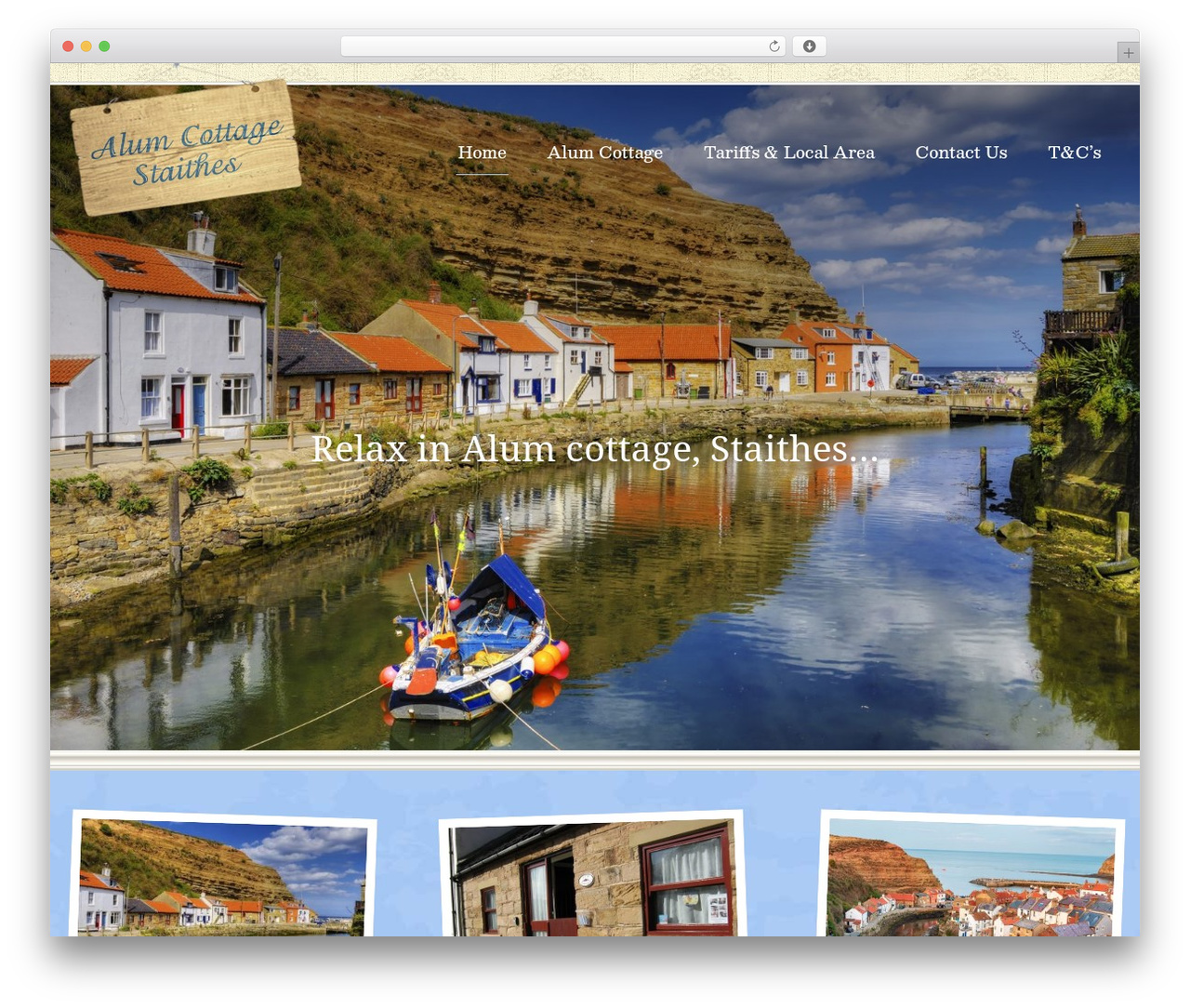
Task: Minimize the window using the yellow button
Action: pos(86,46)
